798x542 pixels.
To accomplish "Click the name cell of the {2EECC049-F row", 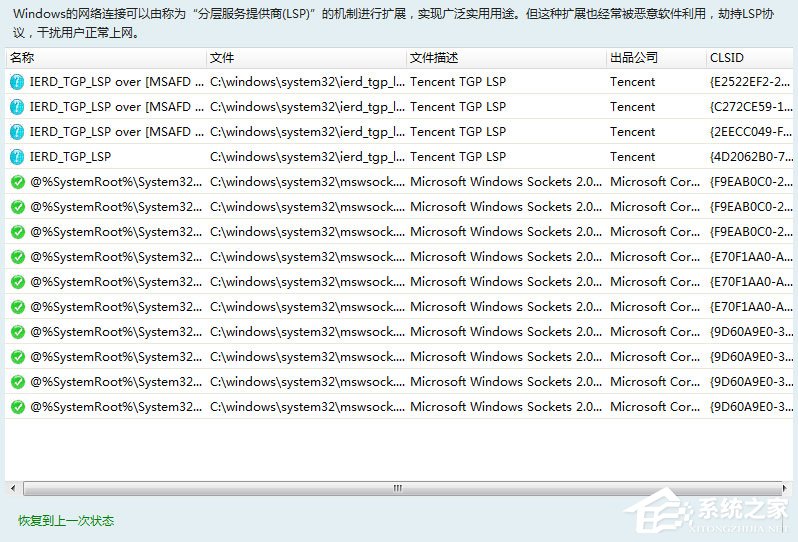I will 117,132.
